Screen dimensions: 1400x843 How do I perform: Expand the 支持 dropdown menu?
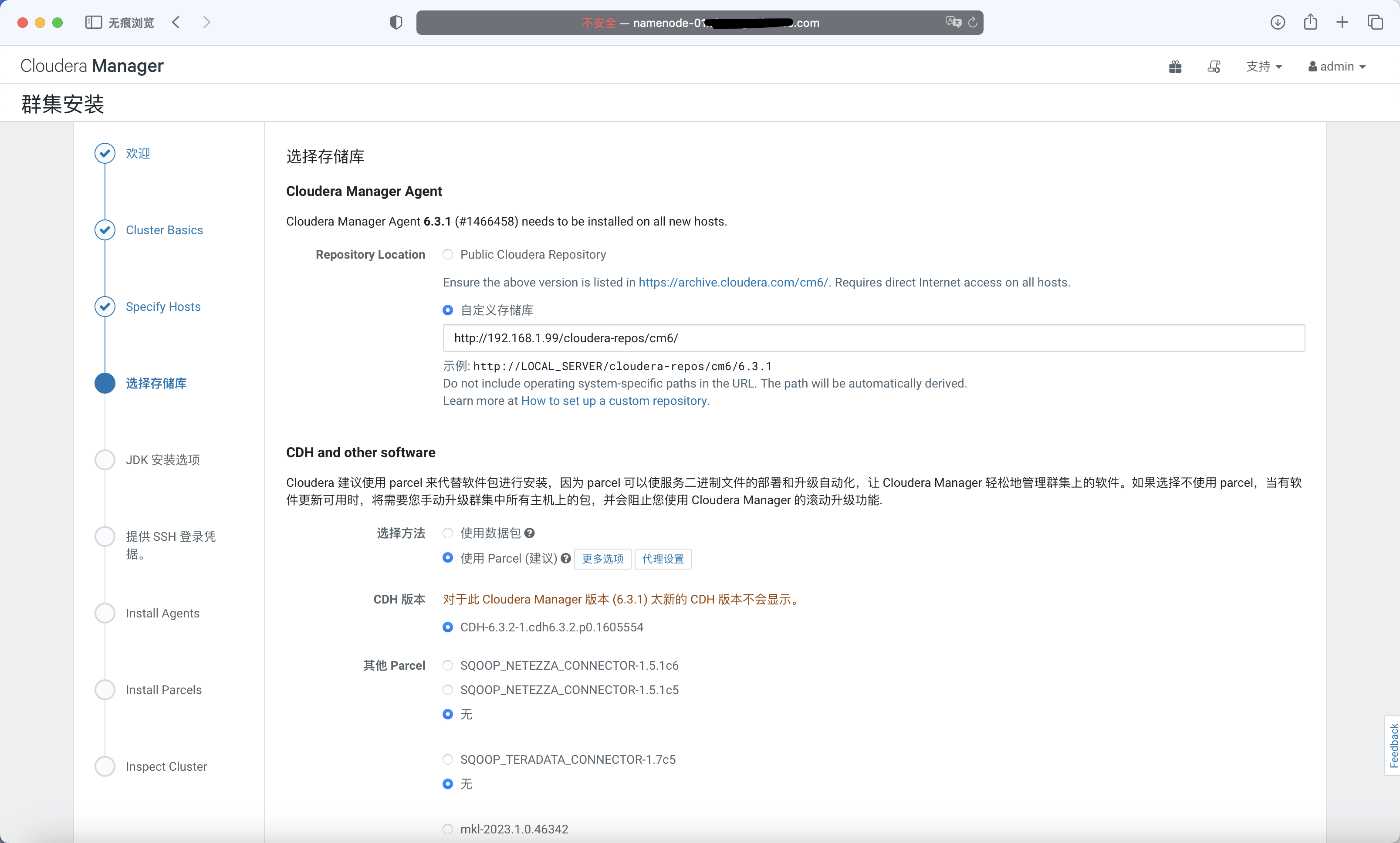(x=1264, y=67)
